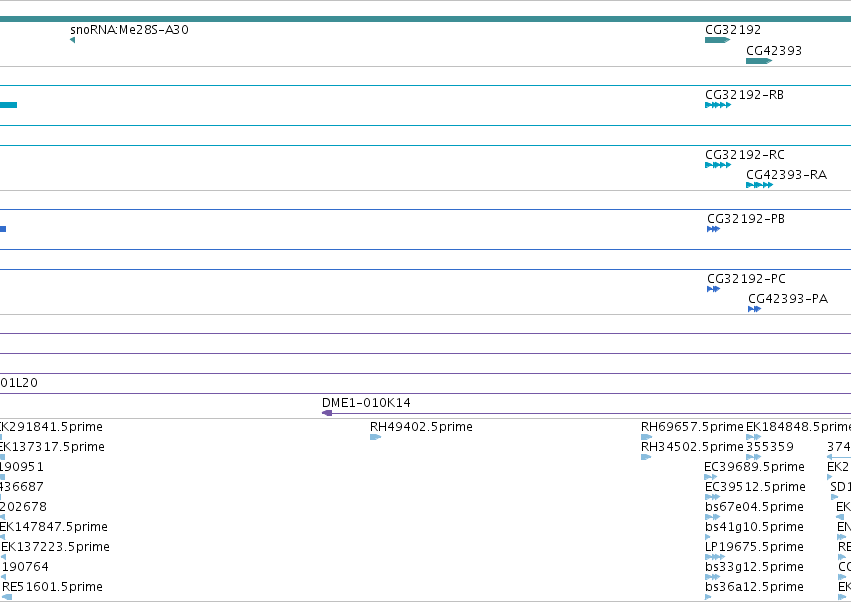Screen dimensions: 851x602
Task: Click the RH34502.5prime EST label
Action: pyautogui.click(x=692, y=447)
